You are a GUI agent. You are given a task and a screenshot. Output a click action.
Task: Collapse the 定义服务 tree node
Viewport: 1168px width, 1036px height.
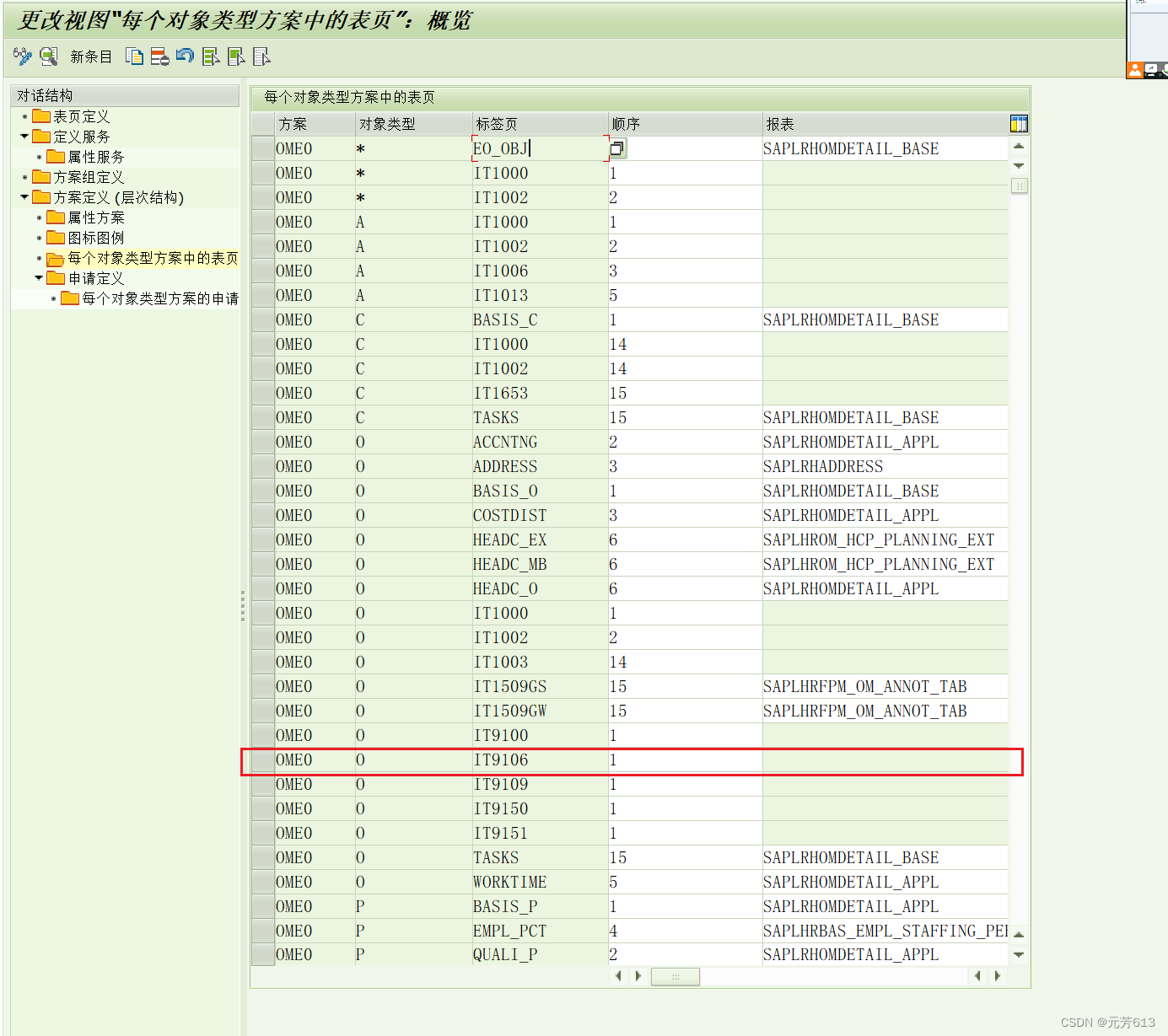coord(24,136)
